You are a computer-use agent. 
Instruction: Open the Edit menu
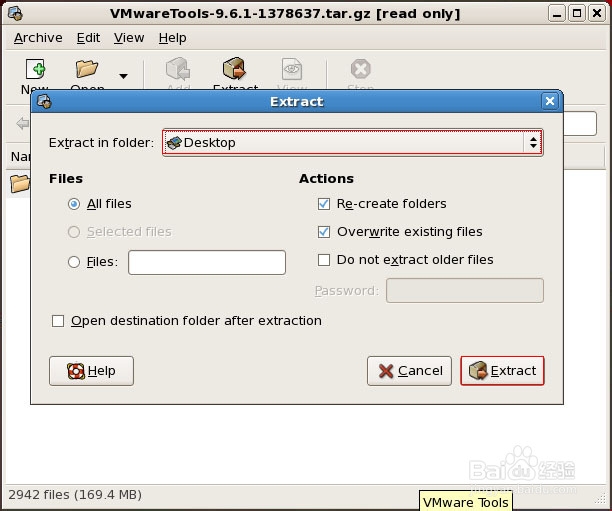click(x=88, y=38)
